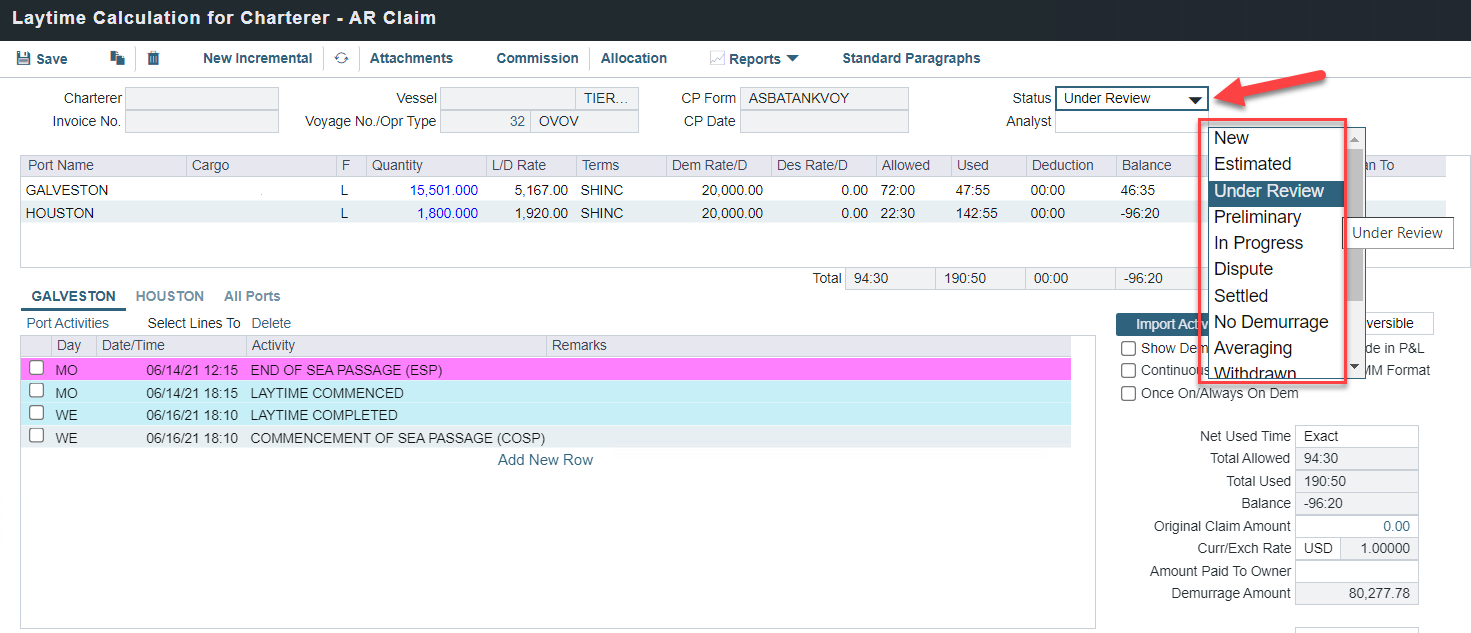Select Settled from the status list

coord(1241,296)
